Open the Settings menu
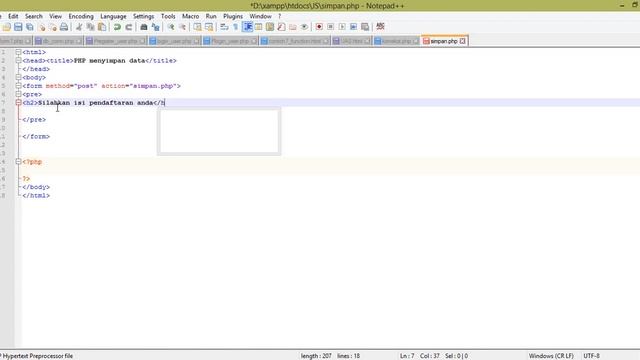 (x=143, y=16)
